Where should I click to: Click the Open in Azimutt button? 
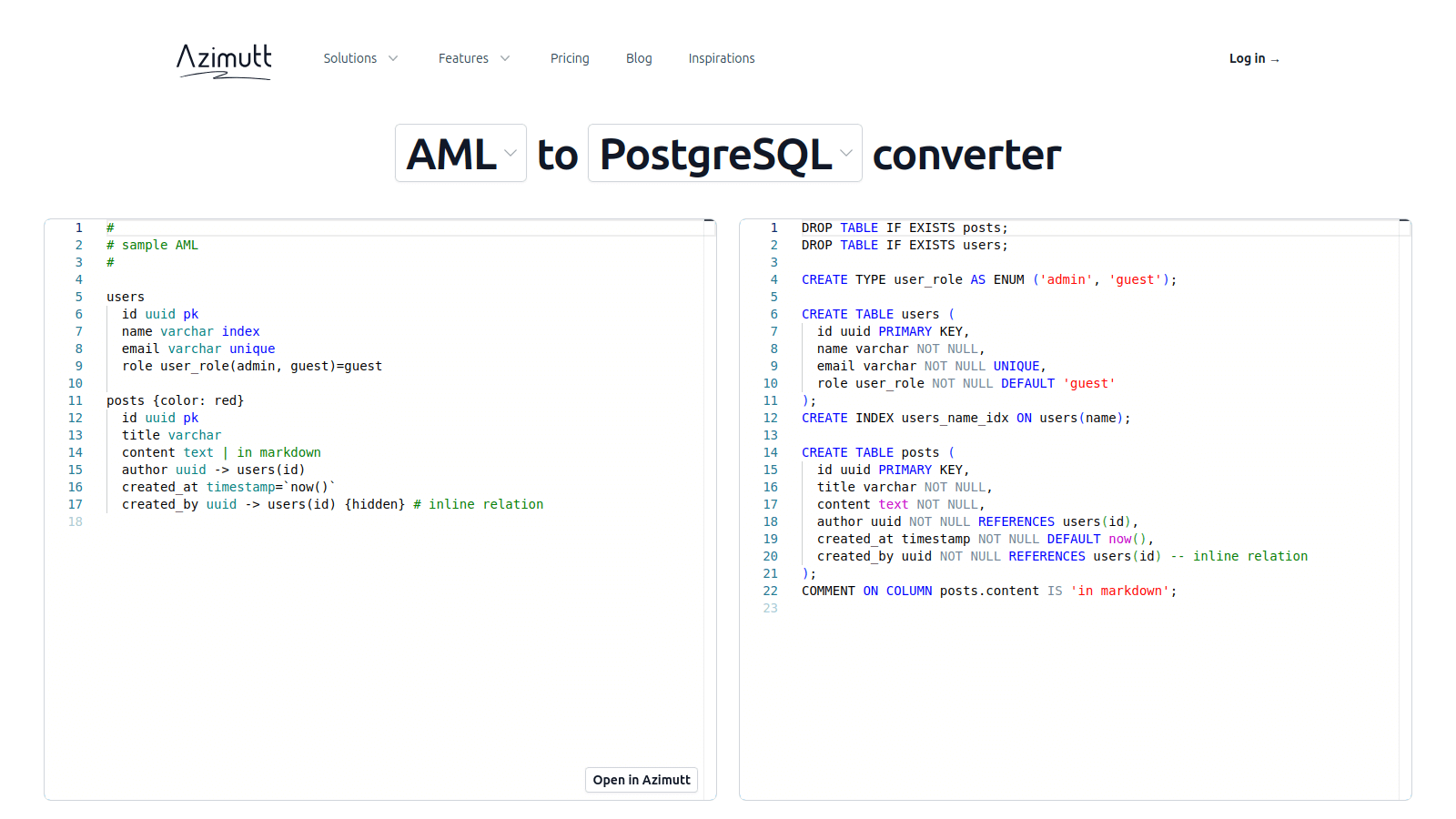(x=642, y=780)
